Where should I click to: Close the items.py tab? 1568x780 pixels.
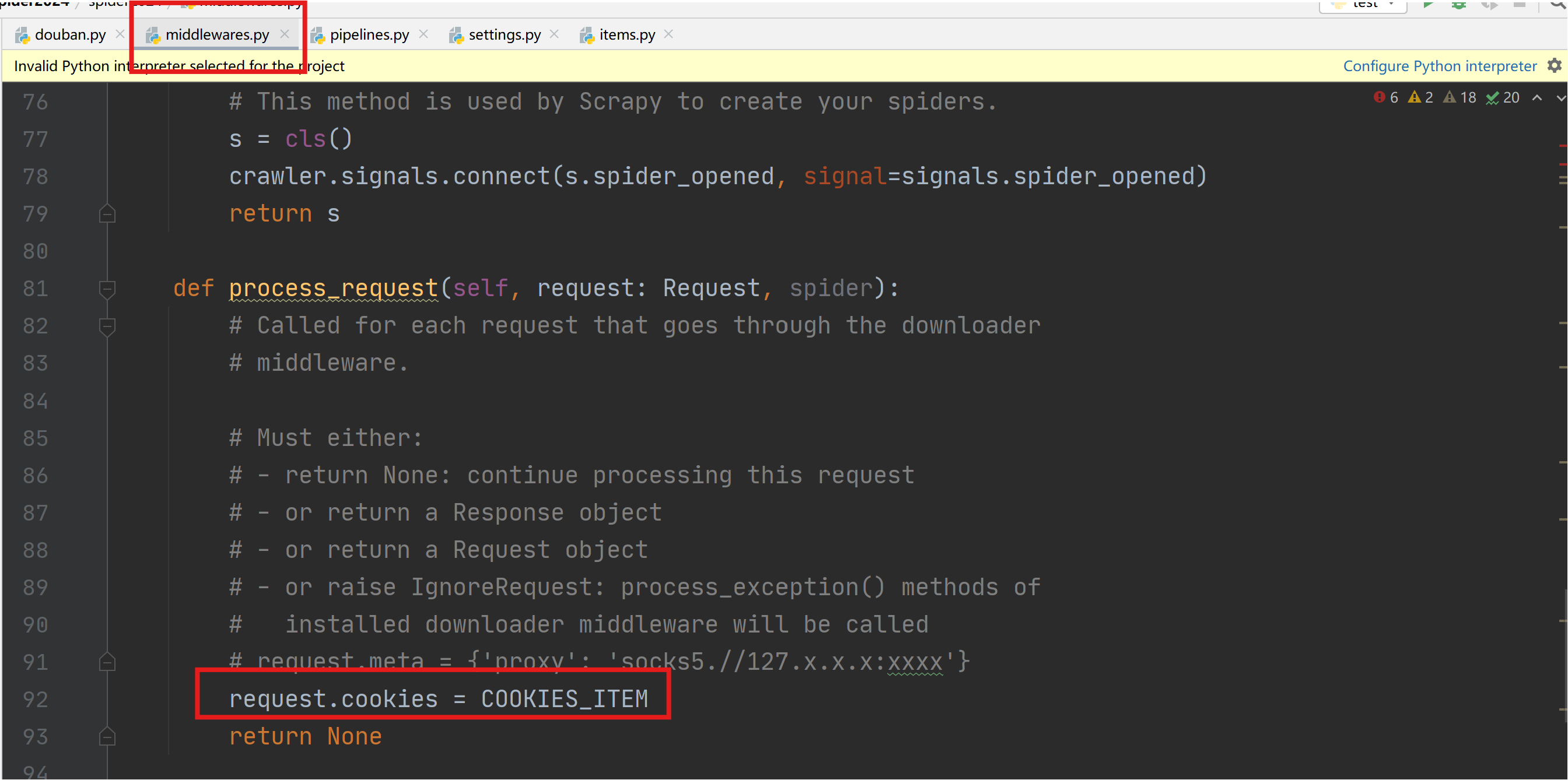tap(668, 34)
